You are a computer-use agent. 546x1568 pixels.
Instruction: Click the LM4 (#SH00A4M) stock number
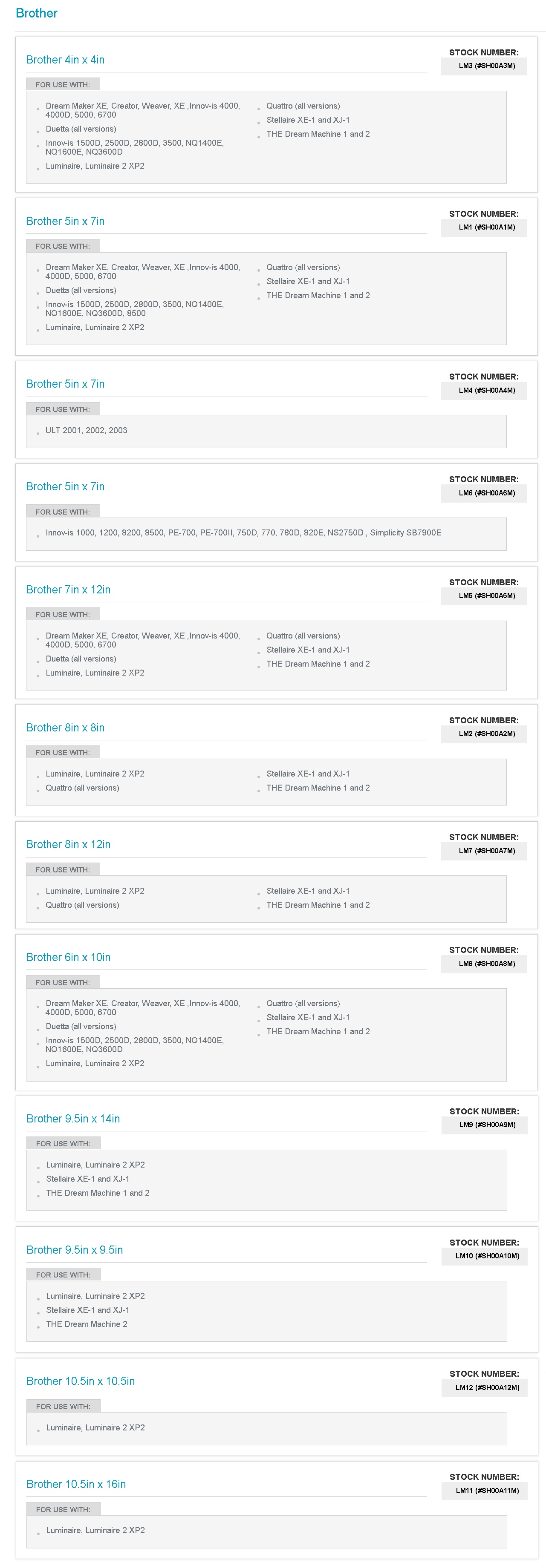pyautogui.click(x=486, y=391)
